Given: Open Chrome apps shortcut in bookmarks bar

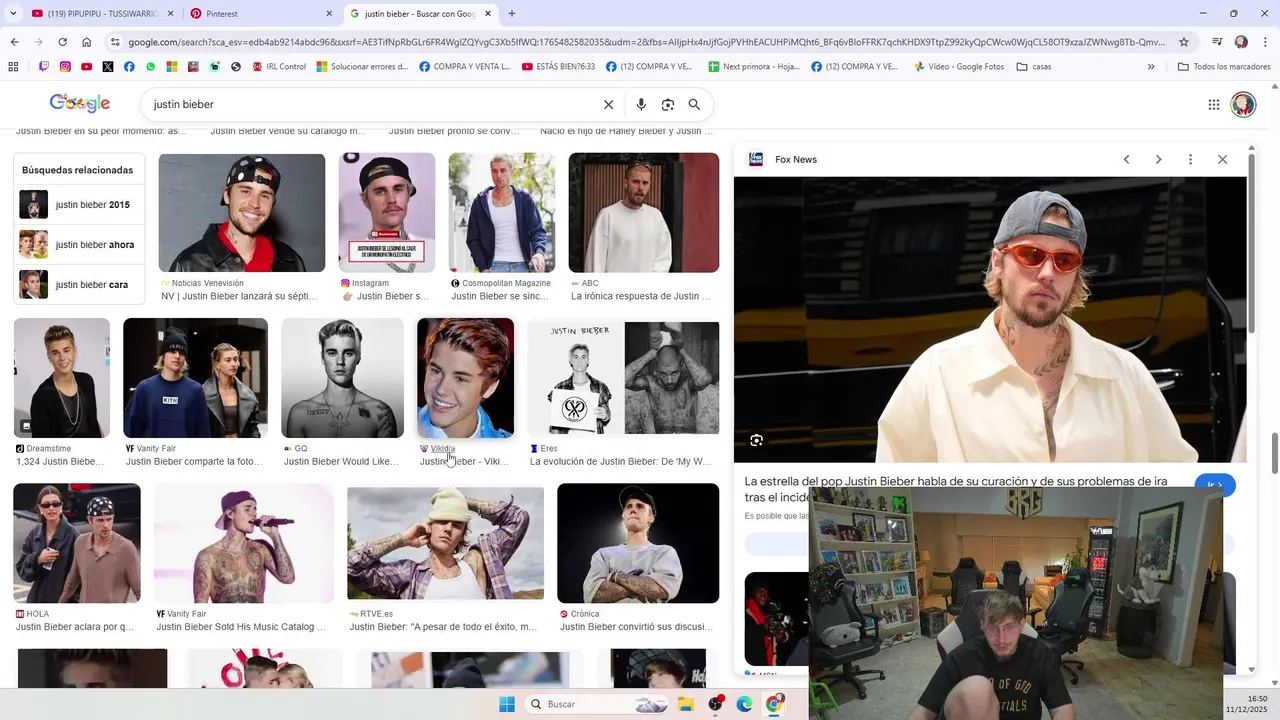Looking at the screenshot, I should 13,67.
